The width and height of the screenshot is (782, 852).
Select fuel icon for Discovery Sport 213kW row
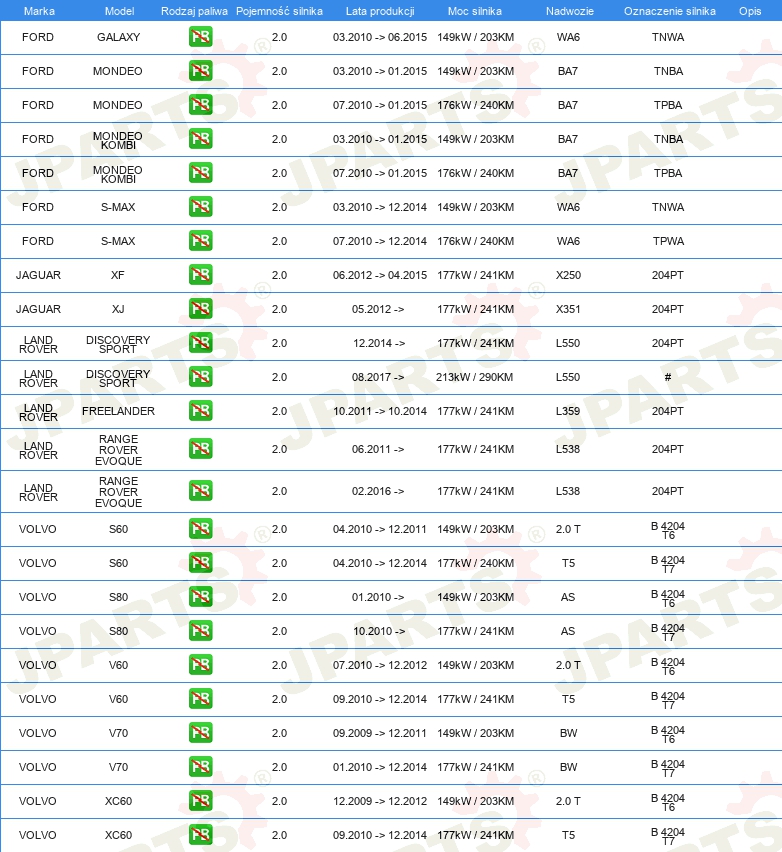pos(201,377)
